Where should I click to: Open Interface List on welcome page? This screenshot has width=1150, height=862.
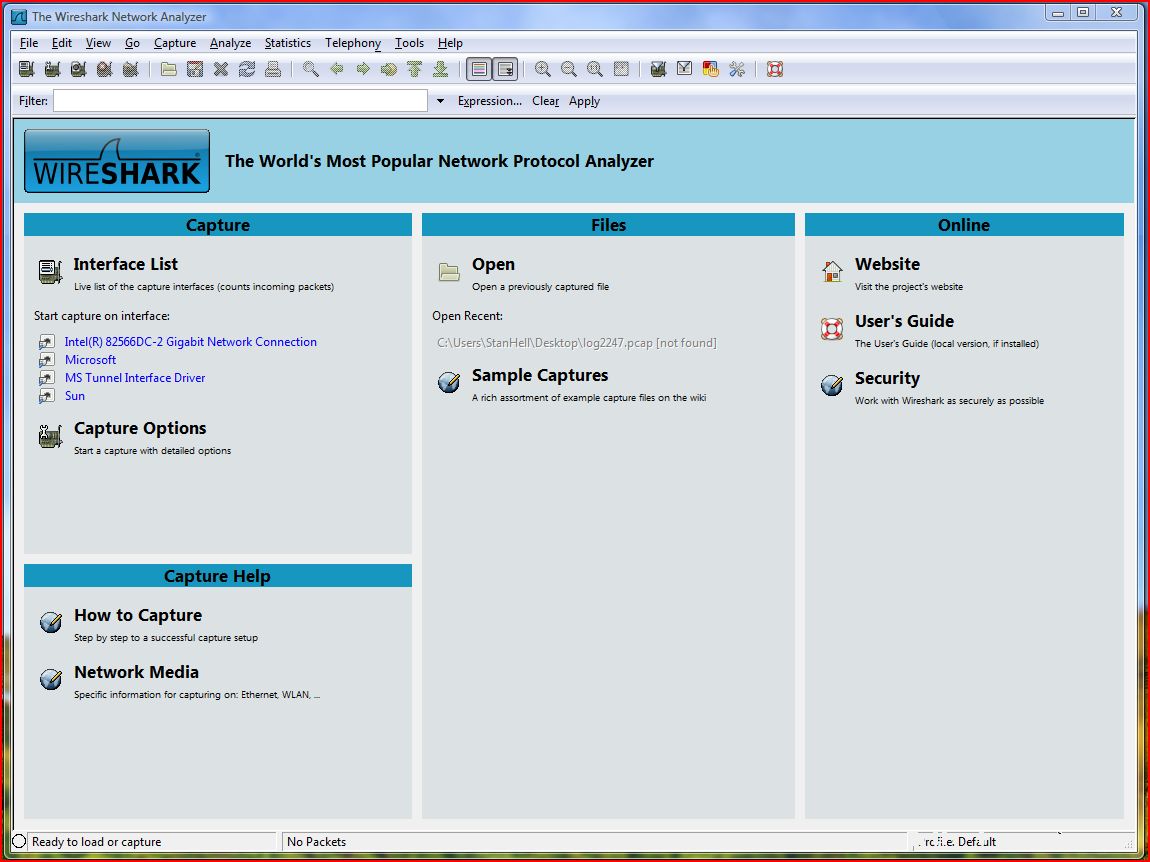coord(125,264)
